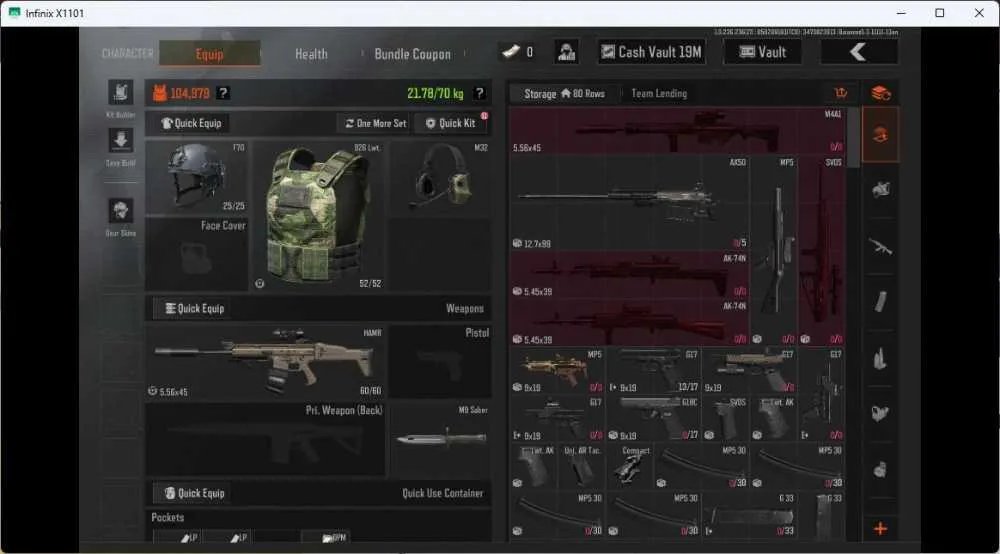Click Quick Equip in the Quick Use Container header
Image resolution: width=1000 pixels, height=554 pixels.
point(195,493)
